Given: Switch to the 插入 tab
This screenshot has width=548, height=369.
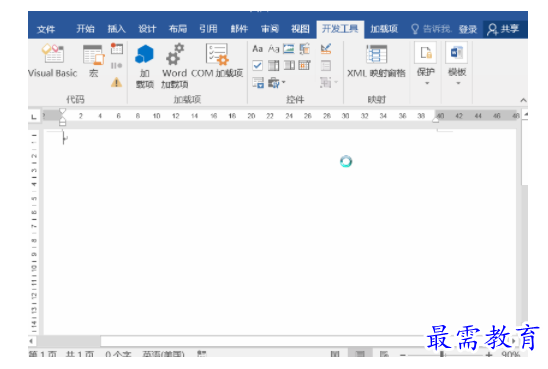Looking at the screenshot, I should pyautogui.click(x=116, y=29).
